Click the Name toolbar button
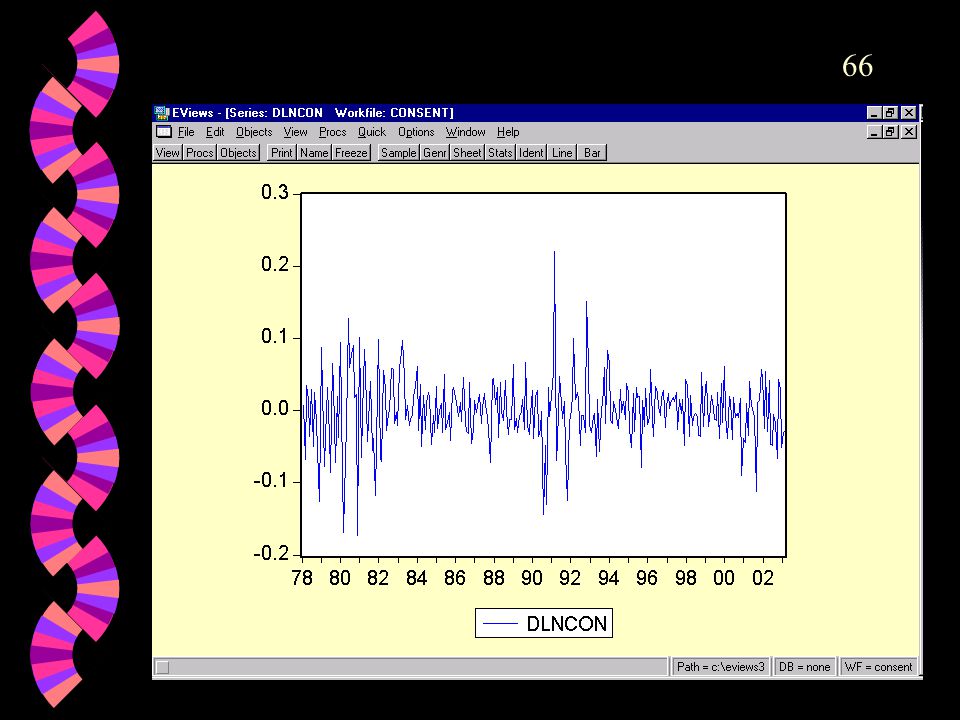 314,152
